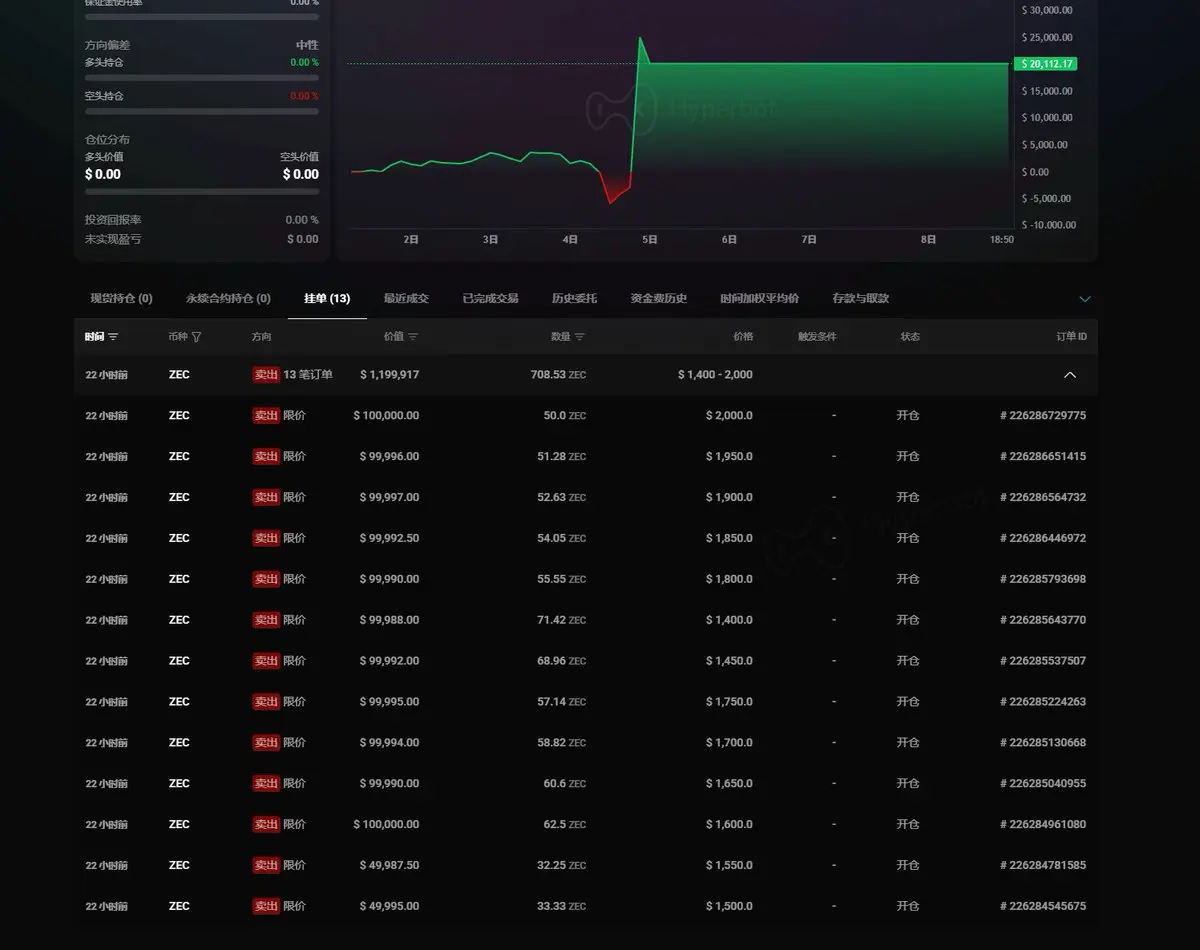The height and width of the screenshot is (950, 1200).
Task: Click the 卖出 badge in the 13 笔订单 row
Action: coord(266,375)
